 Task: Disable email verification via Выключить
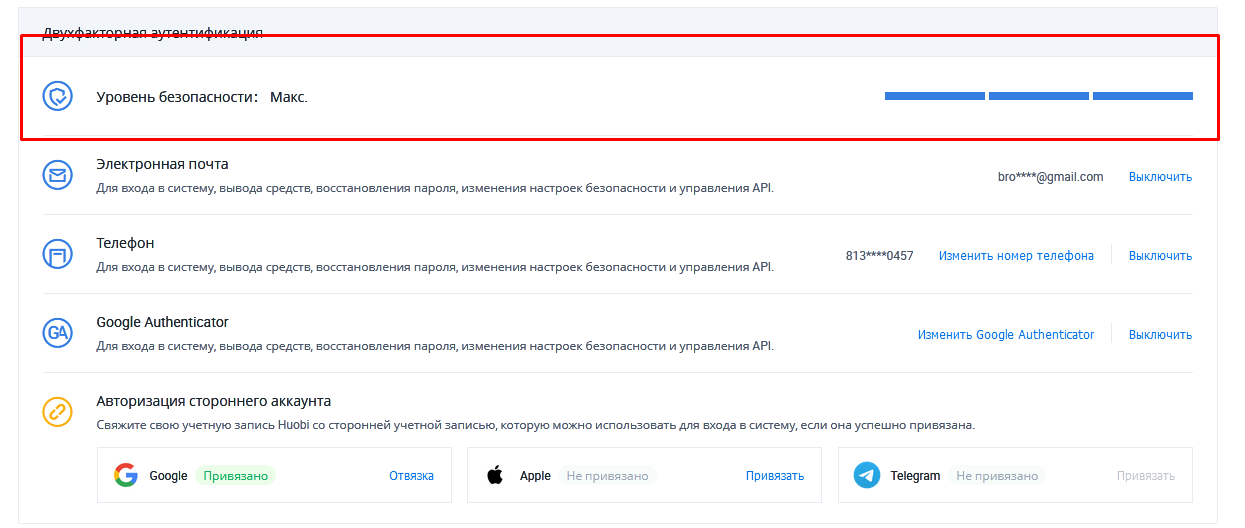coord(1160,177)
